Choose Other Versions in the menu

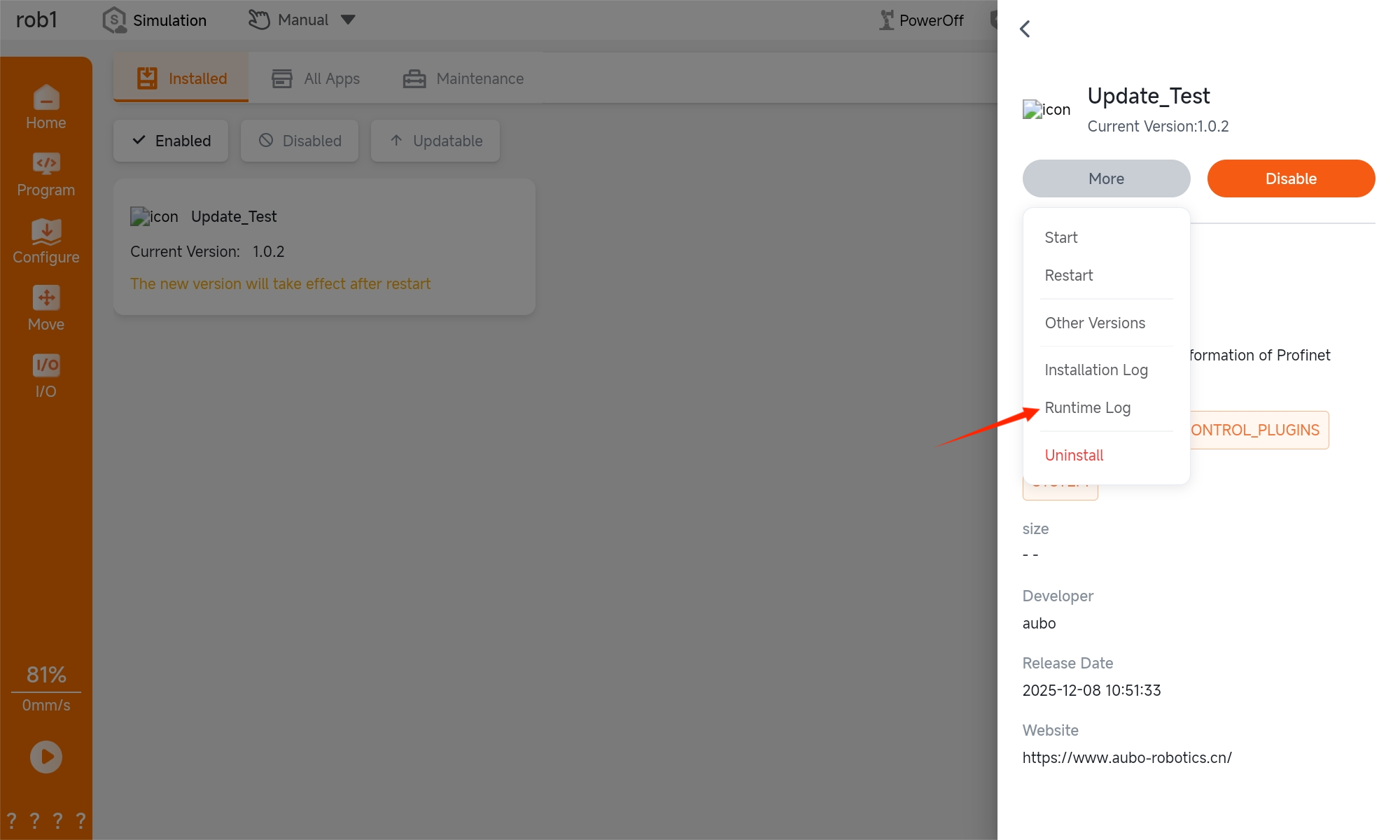1095,323
